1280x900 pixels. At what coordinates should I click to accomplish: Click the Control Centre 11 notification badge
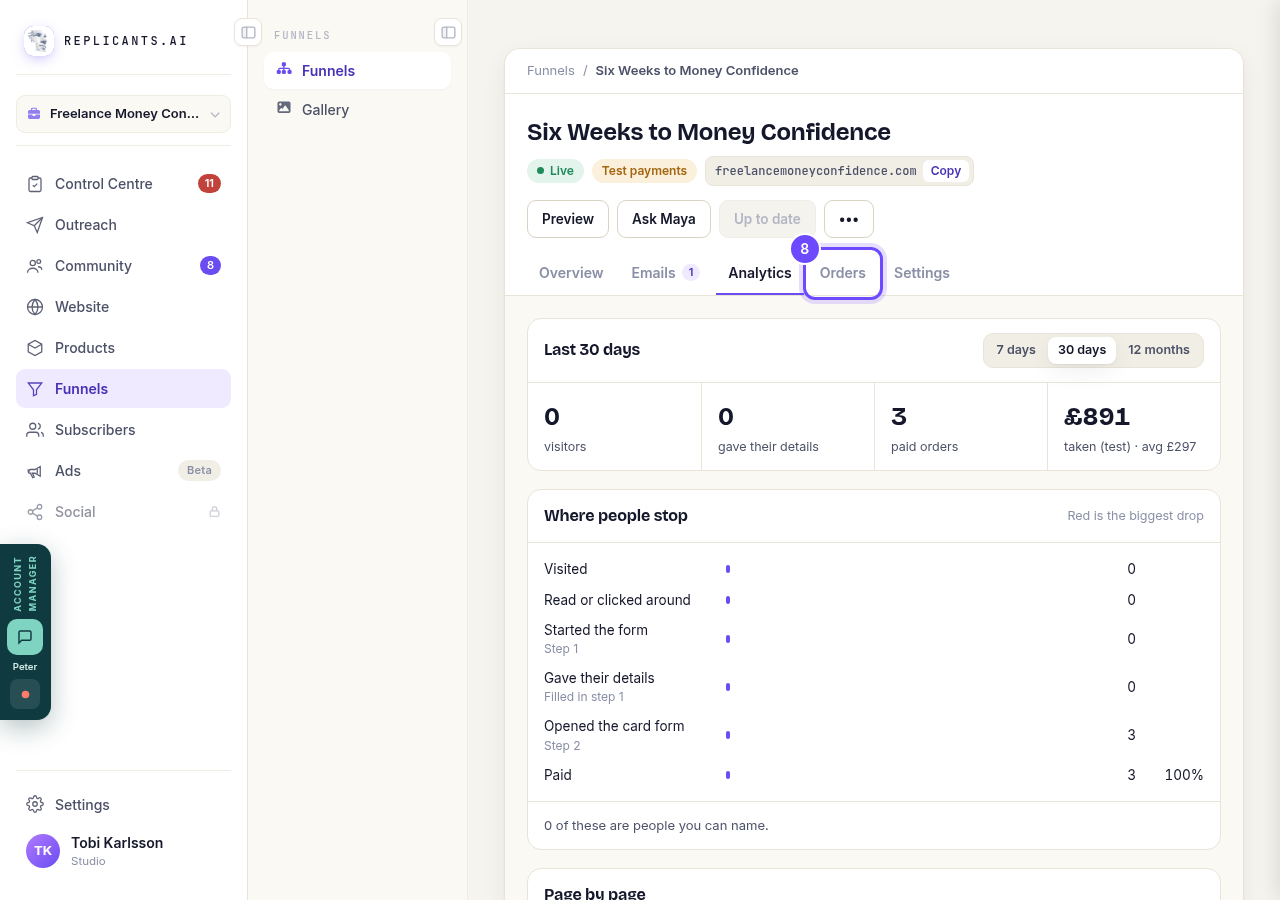tap(209, 184)
